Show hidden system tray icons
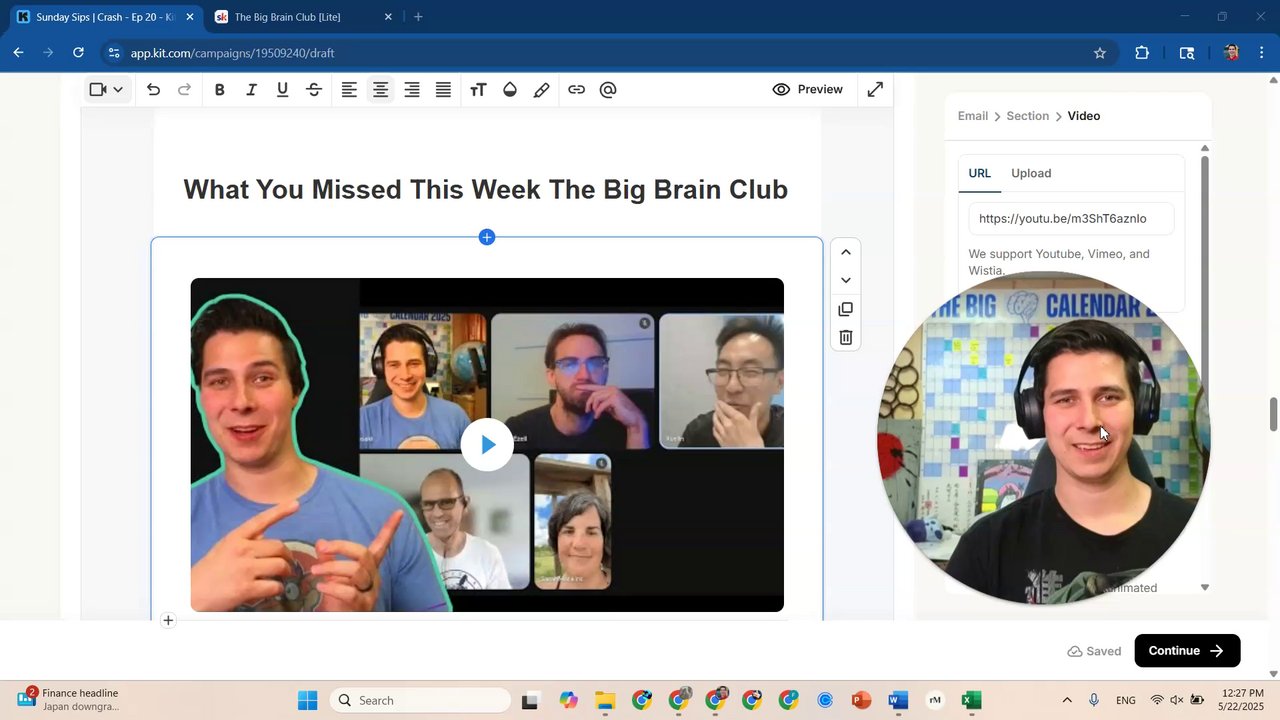The width and height of the screenshot is (1280, 720). coord(1067,700)
